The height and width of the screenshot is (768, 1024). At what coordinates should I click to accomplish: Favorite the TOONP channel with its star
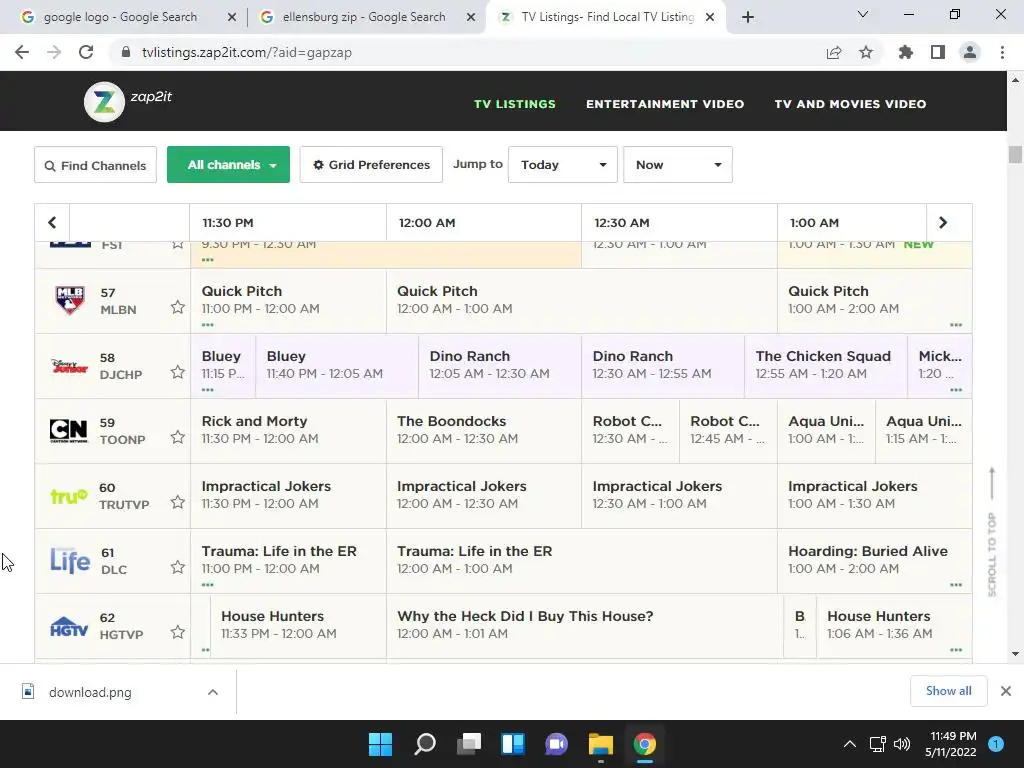178,437
